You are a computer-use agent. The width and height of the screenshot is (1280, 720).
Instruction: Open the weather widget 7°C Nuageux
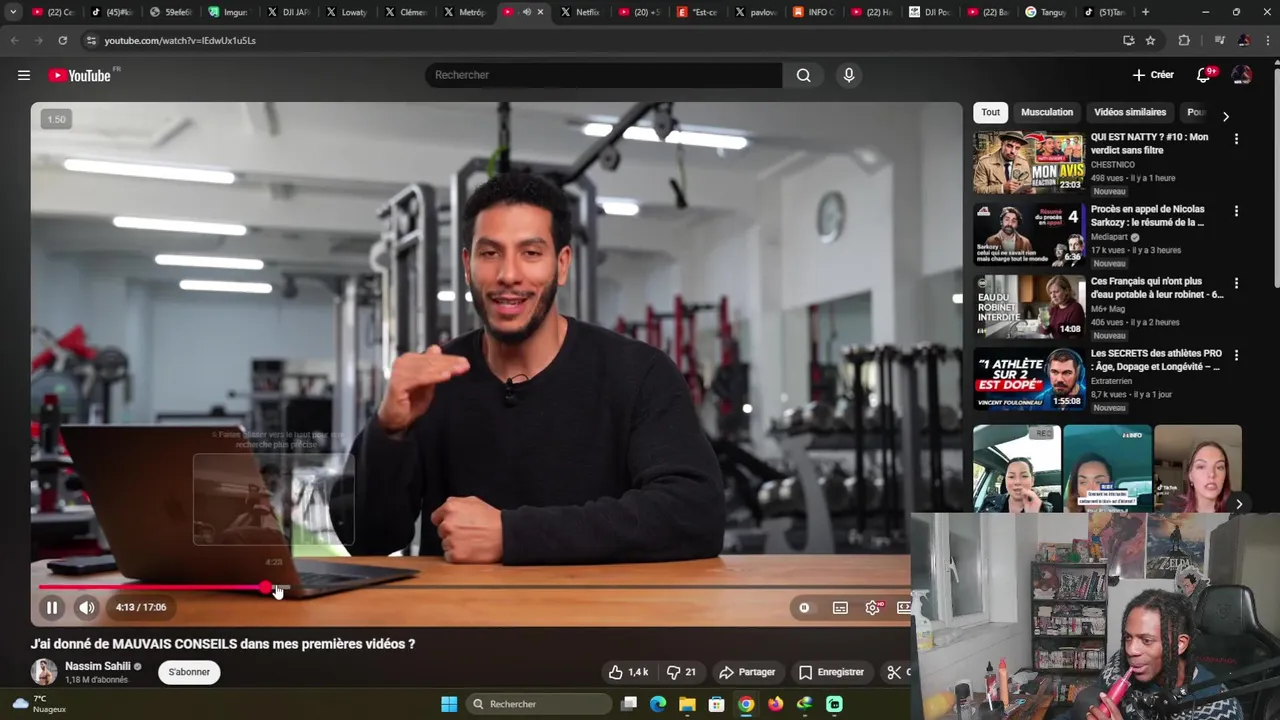[x=40, y=704]
